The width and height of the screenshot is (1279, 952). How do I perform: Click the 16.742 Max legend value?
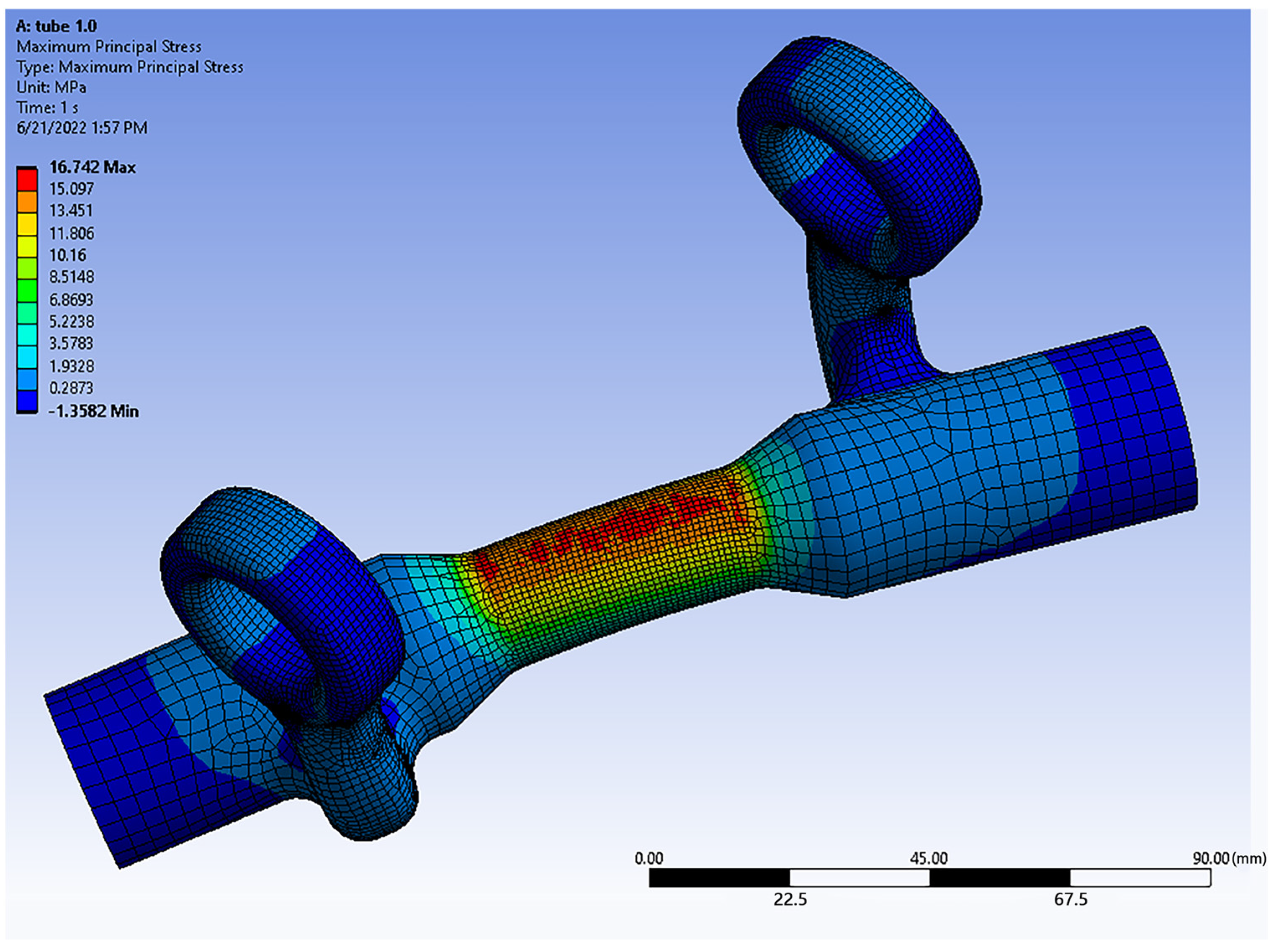point(92,167)
